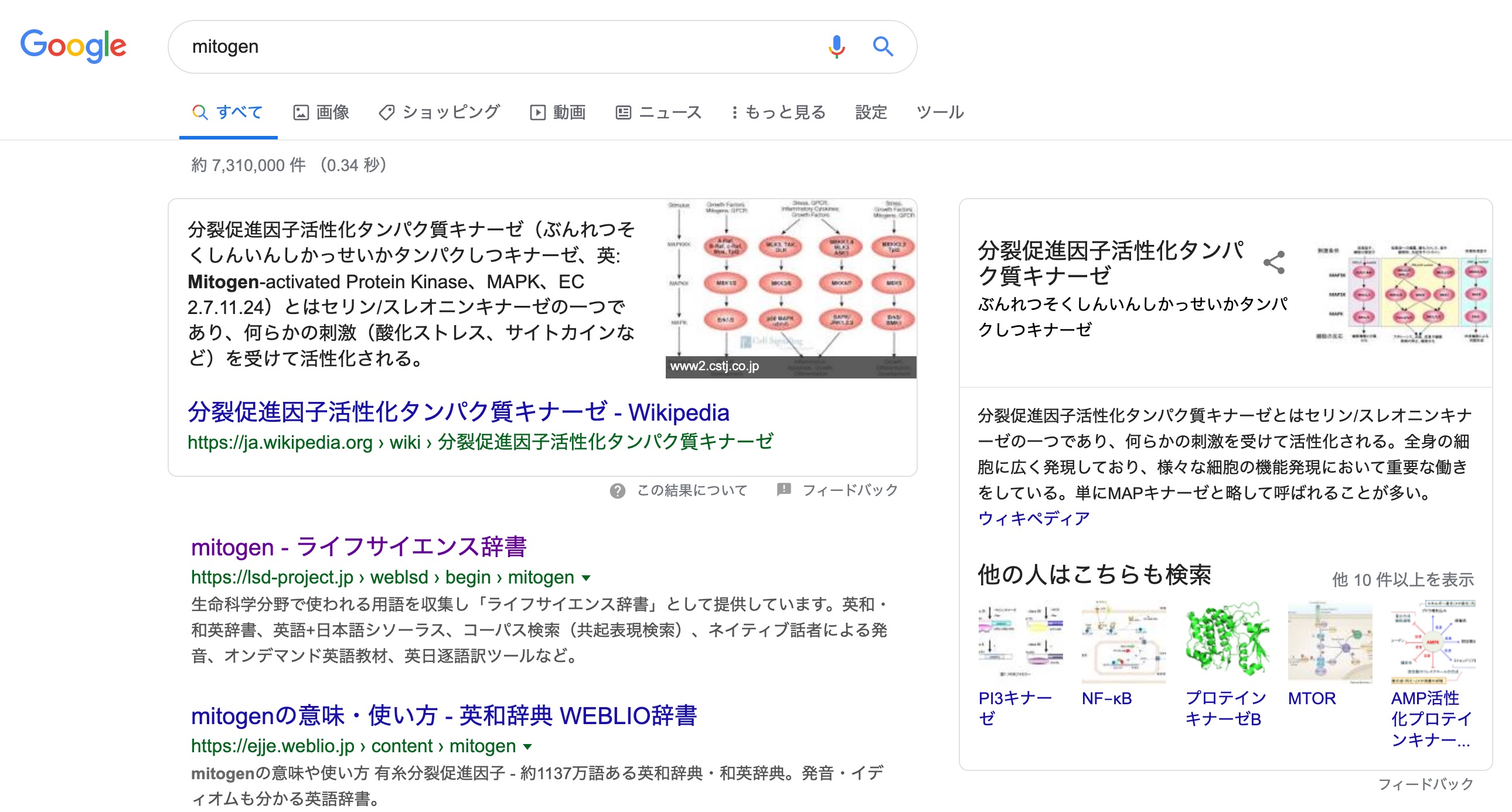
Task: Select the プロテインキナーゼB protein thumbnail
Action: point(1227,642)
